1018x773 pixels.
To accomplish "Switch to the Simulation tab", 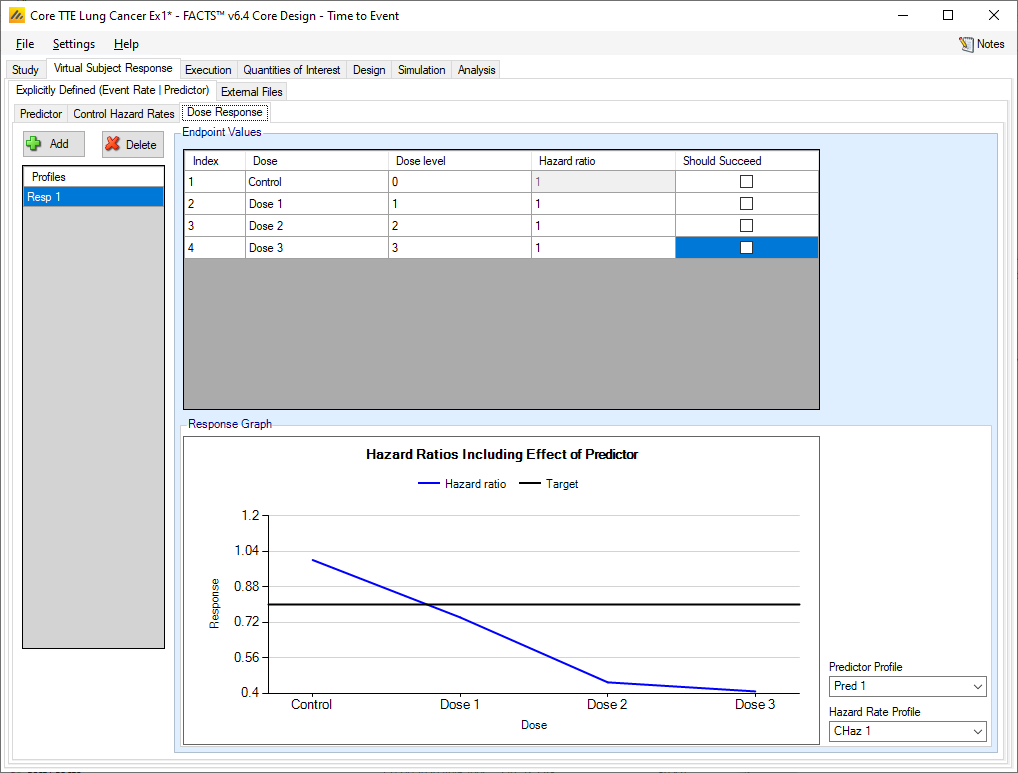I will pos(421,70).
